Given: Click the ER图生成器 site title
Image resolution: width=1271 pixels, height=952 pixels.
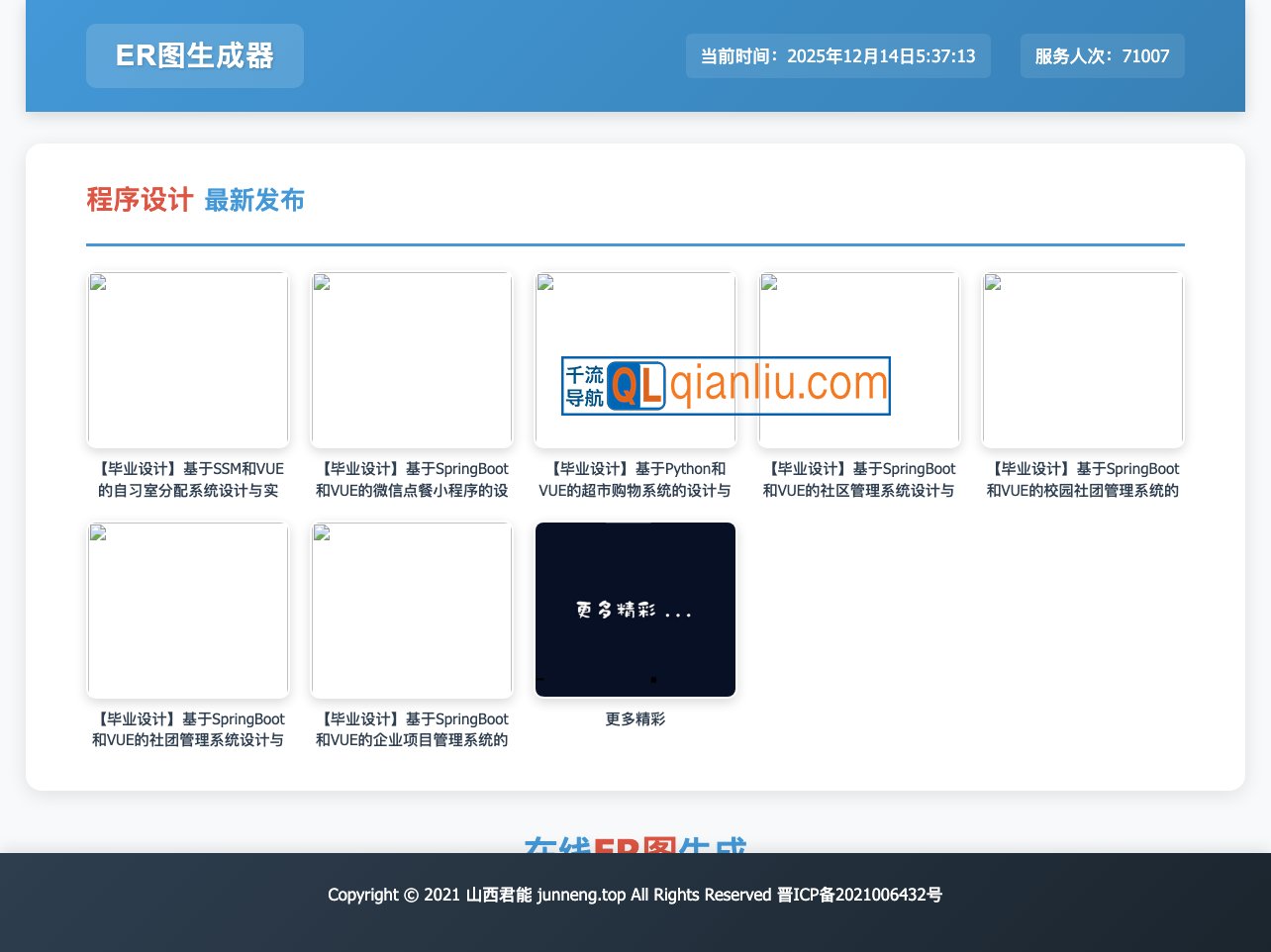Looking at the screenshot, I should (x=194, y=55).
